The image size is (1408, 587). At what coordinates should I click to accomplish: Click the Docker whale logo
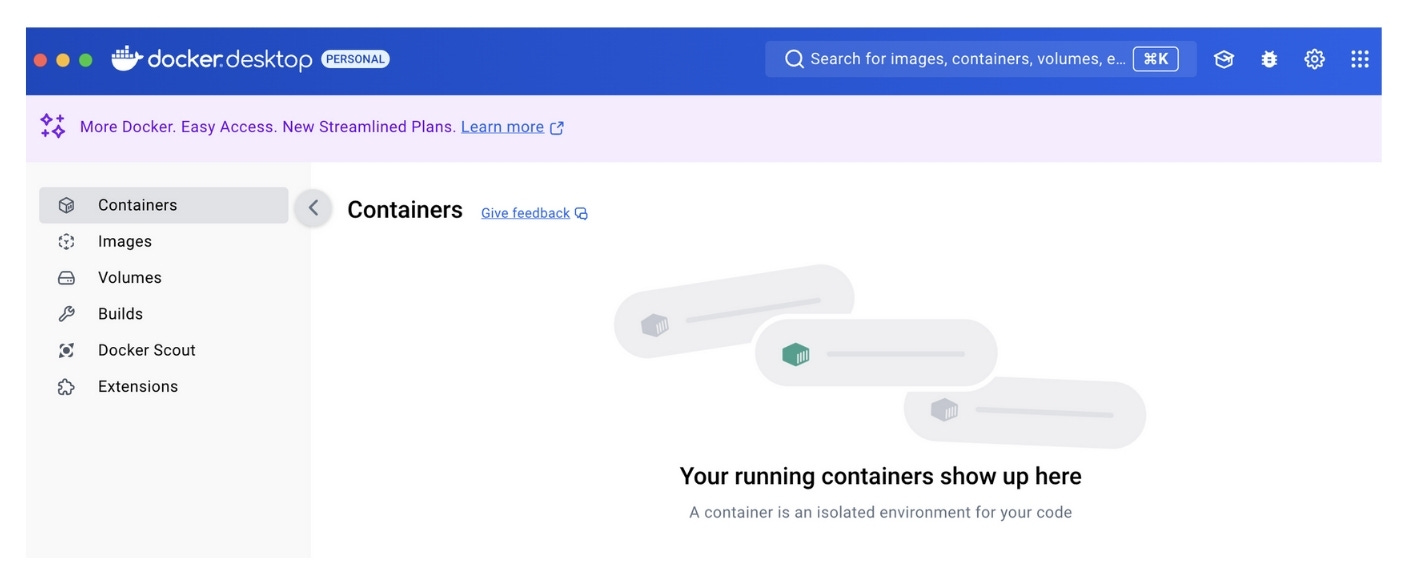[x=127, y=58]
